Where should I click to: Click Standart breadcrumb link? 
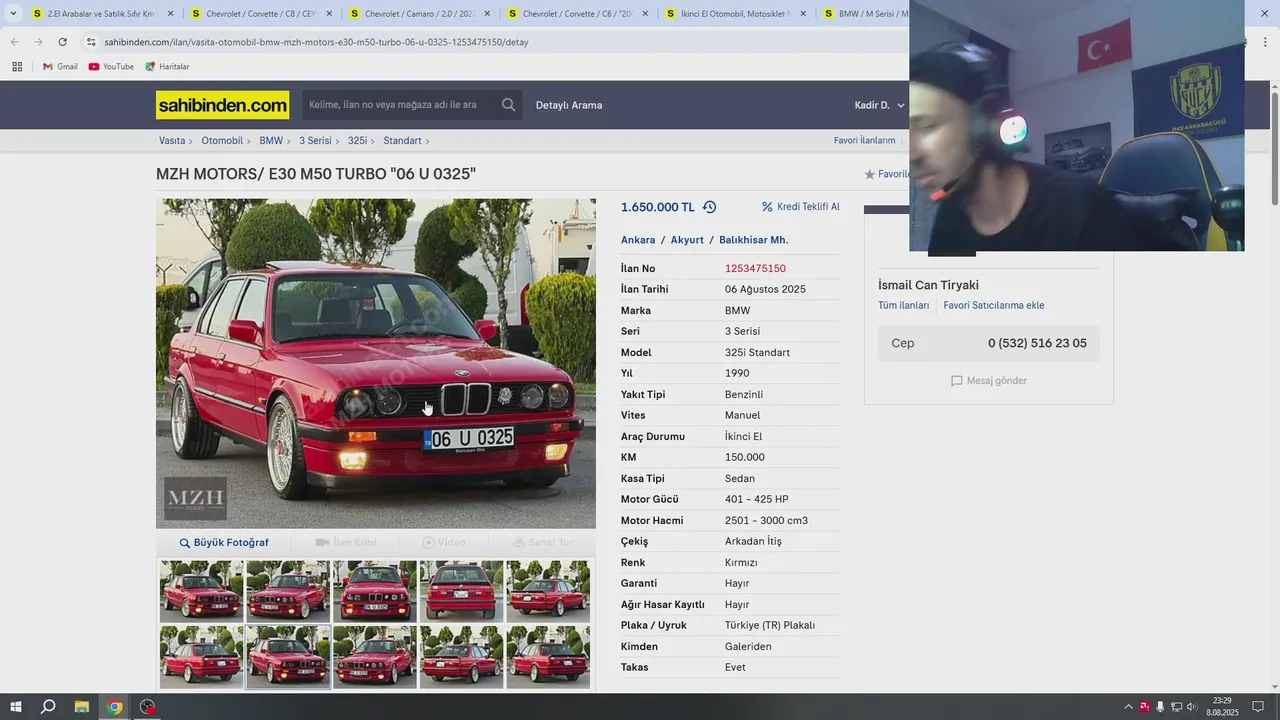tap(402, 141)
